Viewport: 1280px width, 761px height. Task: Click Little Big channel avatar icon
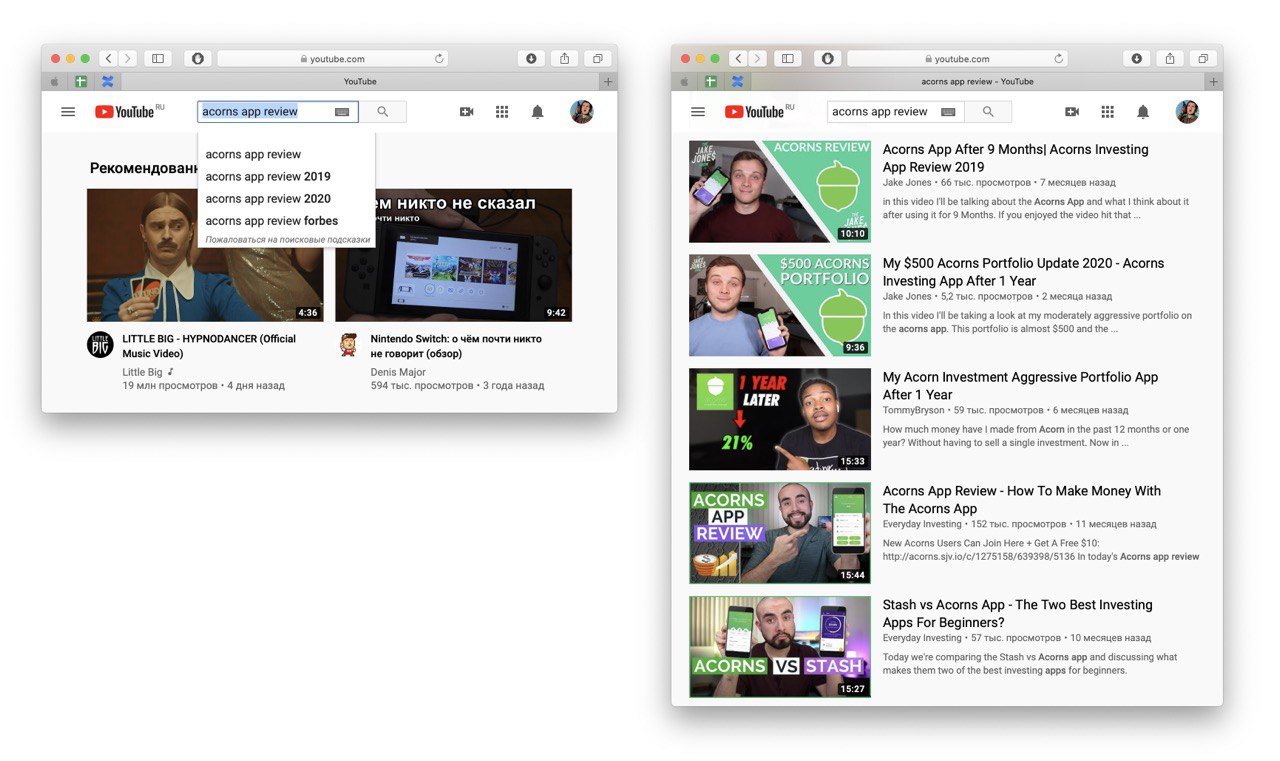pos(100,345)
